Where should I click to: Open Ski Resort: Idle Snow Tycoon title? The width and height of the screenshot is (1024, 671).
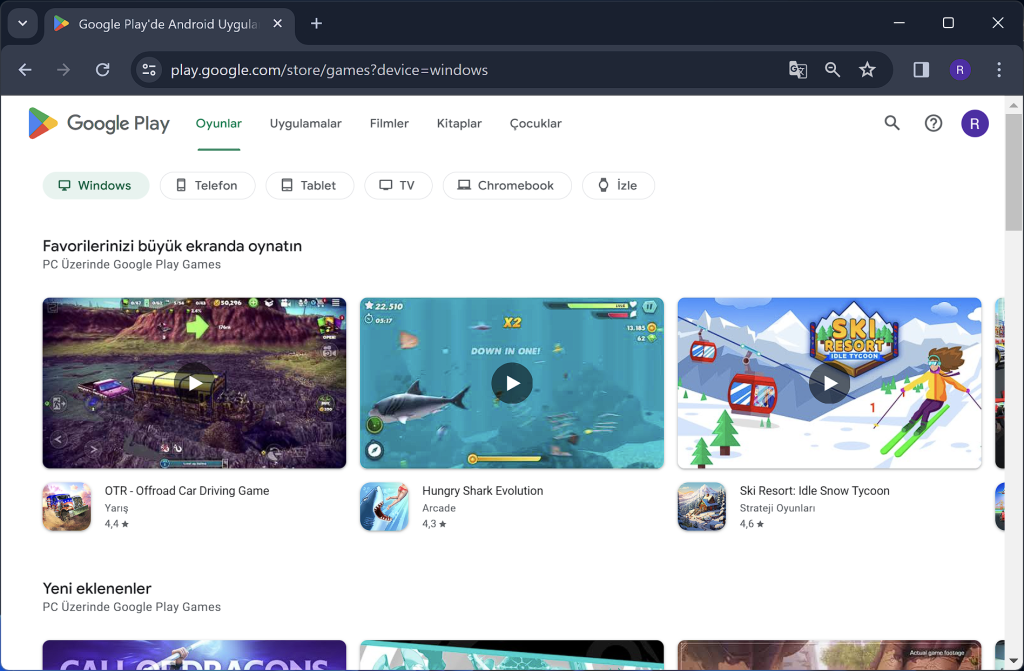coord(814,491)
